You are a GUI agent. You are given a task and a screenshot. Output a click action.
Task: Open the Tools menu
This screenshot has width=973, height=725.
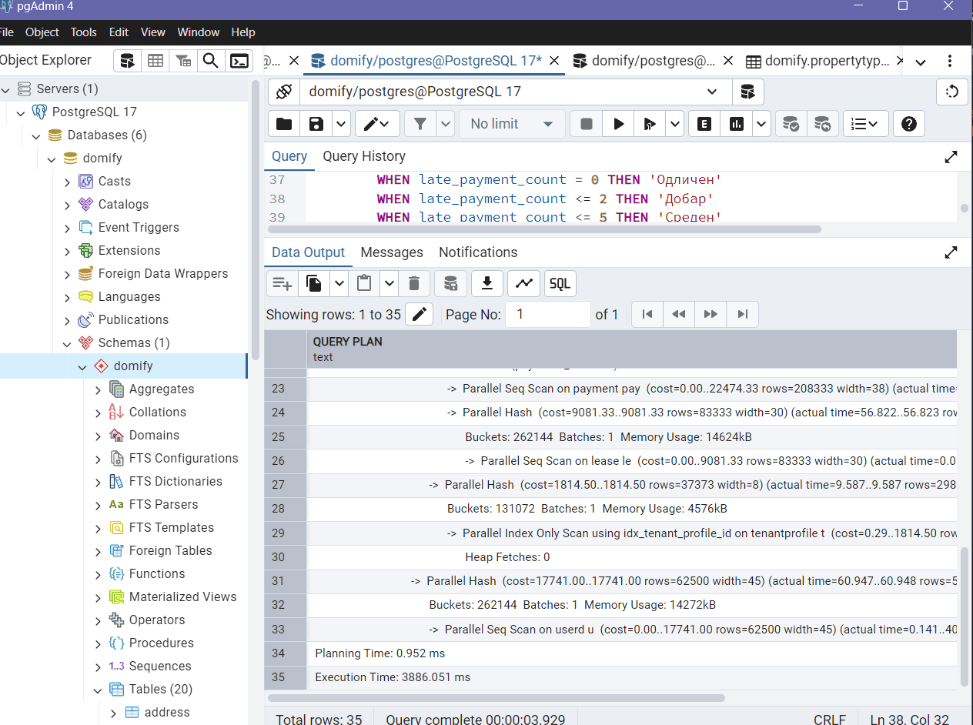pos(83,32)
